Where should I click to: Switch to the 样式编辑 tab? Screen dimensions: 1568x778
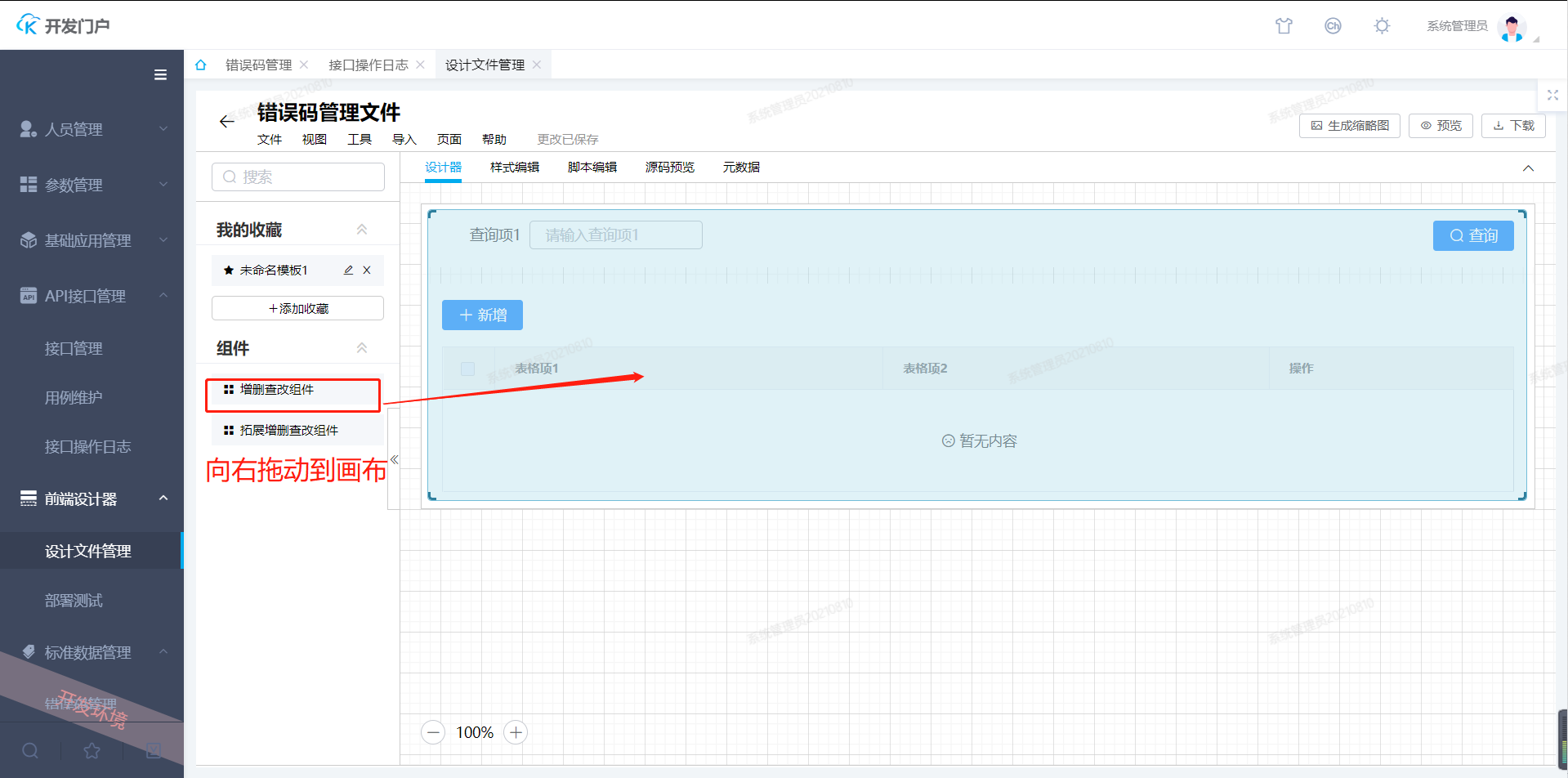(515, 168)
